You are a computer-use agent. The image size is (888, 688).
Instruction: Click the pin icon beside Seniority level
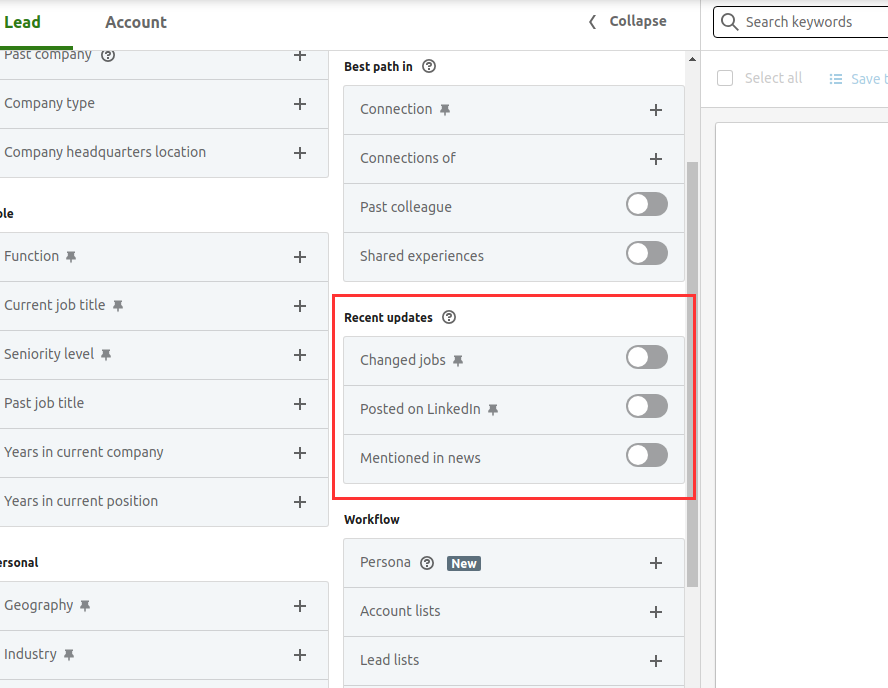106,355
